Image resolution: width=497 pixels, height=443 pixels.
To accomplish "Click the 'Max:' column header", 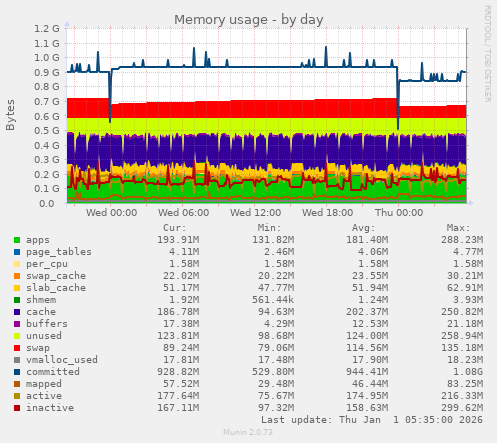I will [458, 228].
